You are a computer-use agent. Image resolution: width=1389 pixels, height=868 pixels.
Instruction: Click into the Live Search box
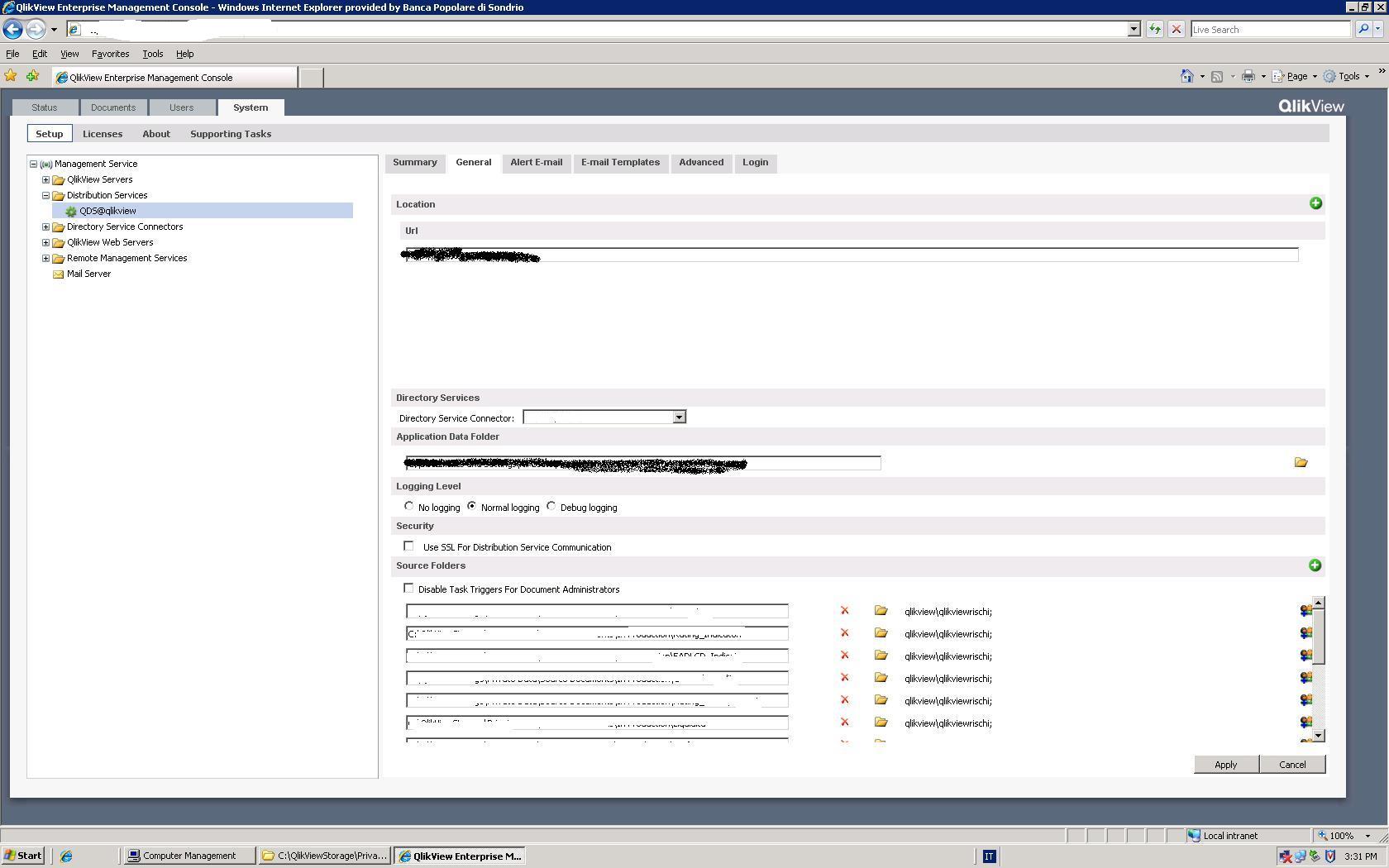click(1271, 29)
